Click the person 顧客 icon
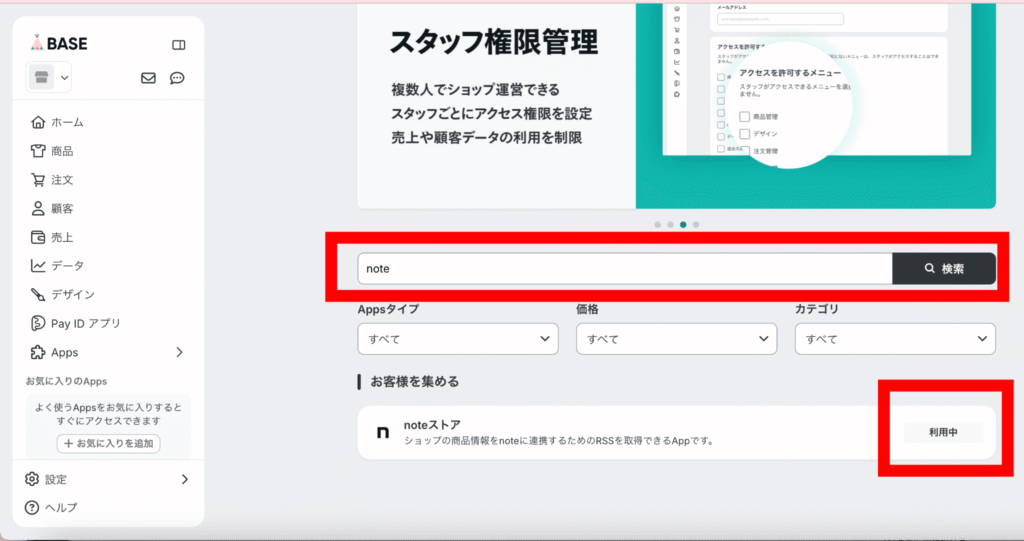 (38, 208)
